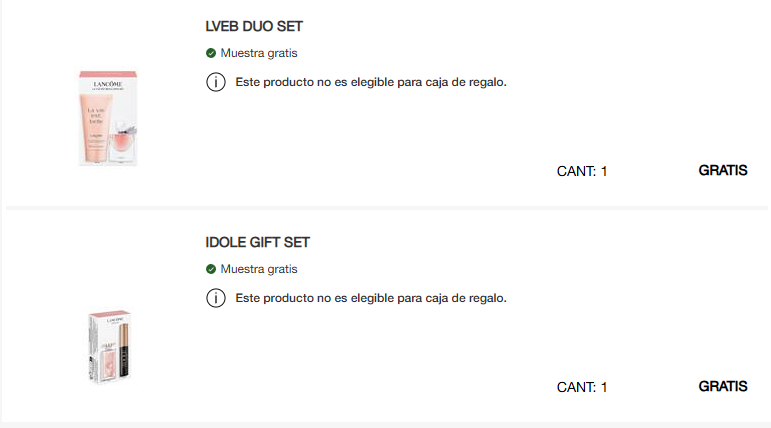Click the green check icon under LVEB DUO SET

click(211, 53)
